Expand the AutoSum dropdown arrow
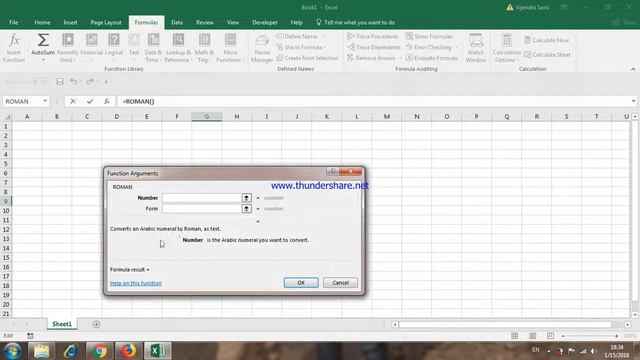 pos(43,60)
